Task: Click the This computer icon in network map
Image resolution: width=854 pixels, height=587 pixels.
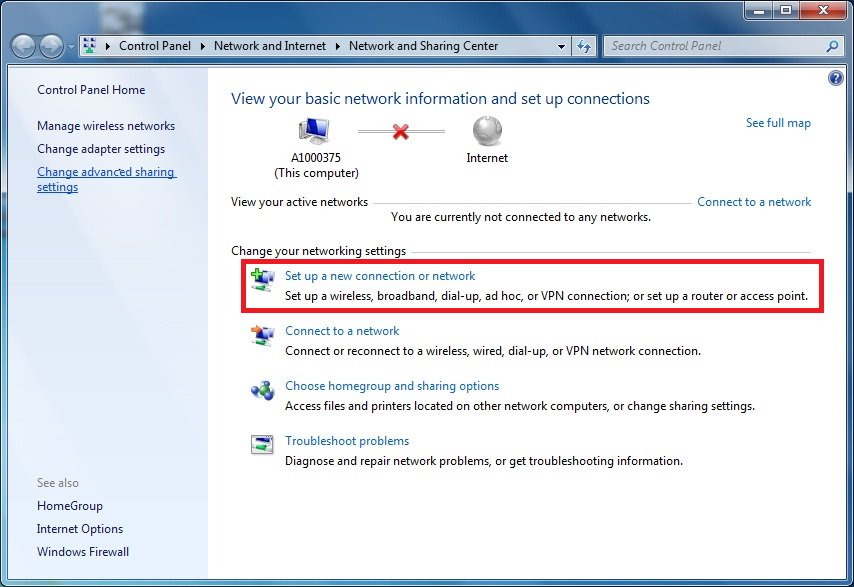Action: tap(314, 131)
